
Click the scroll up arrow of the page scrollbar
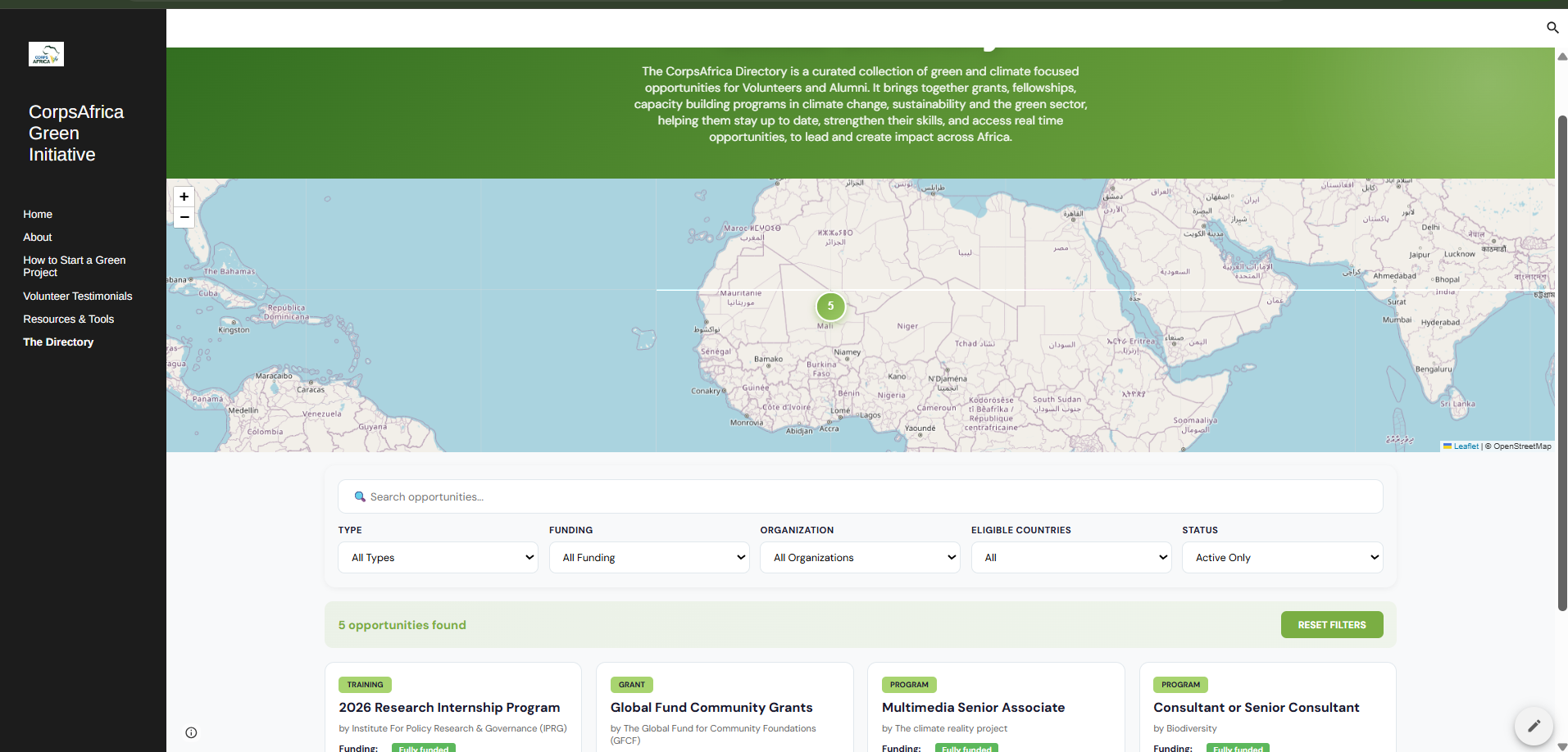(1562, 57)
